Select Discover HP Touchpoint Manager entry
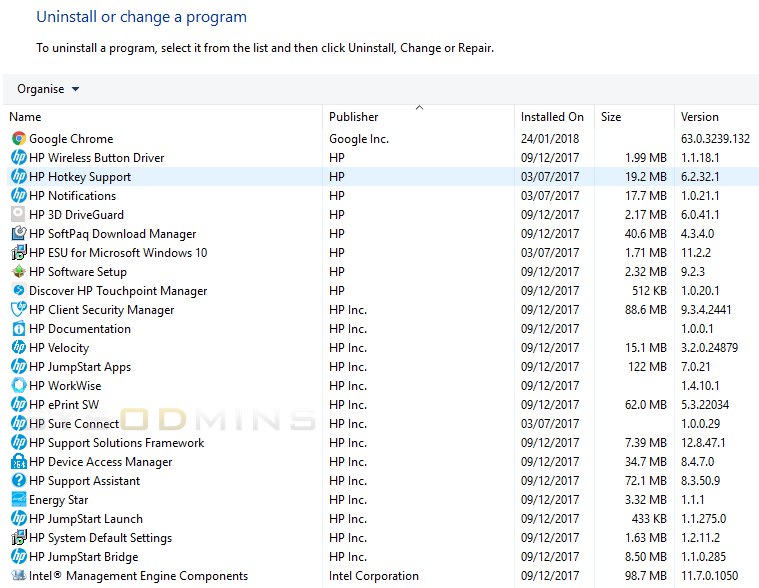This screenshot has height=588, width=759. pyautogui.click(x=118, y=290)
